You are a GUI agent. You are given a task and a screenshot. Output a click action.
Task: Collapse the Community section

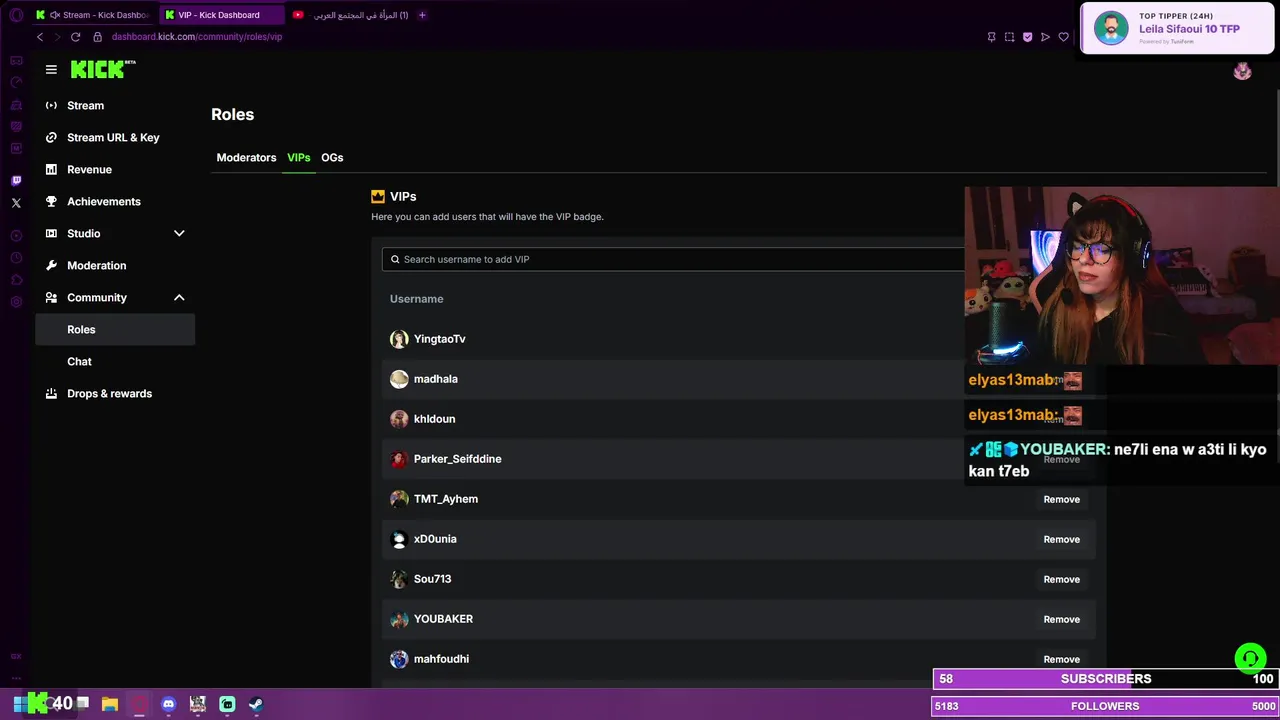coord(115,297)
